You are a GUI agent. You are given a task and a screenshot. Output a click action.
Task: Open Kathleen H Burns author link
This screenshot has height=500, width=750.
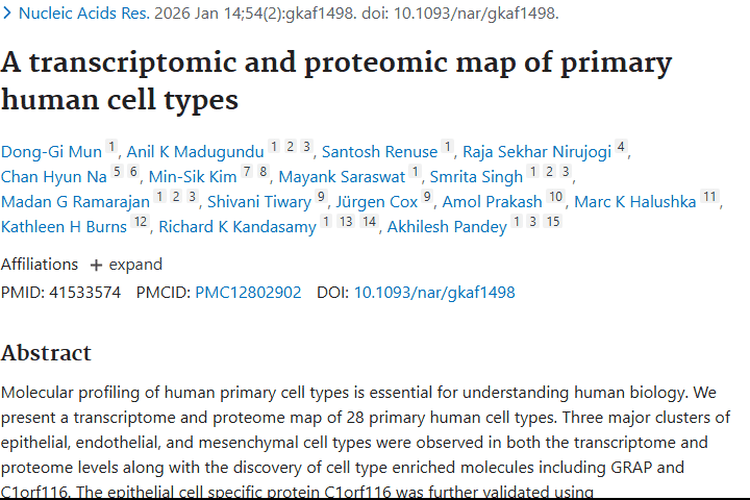coord(64,227)
